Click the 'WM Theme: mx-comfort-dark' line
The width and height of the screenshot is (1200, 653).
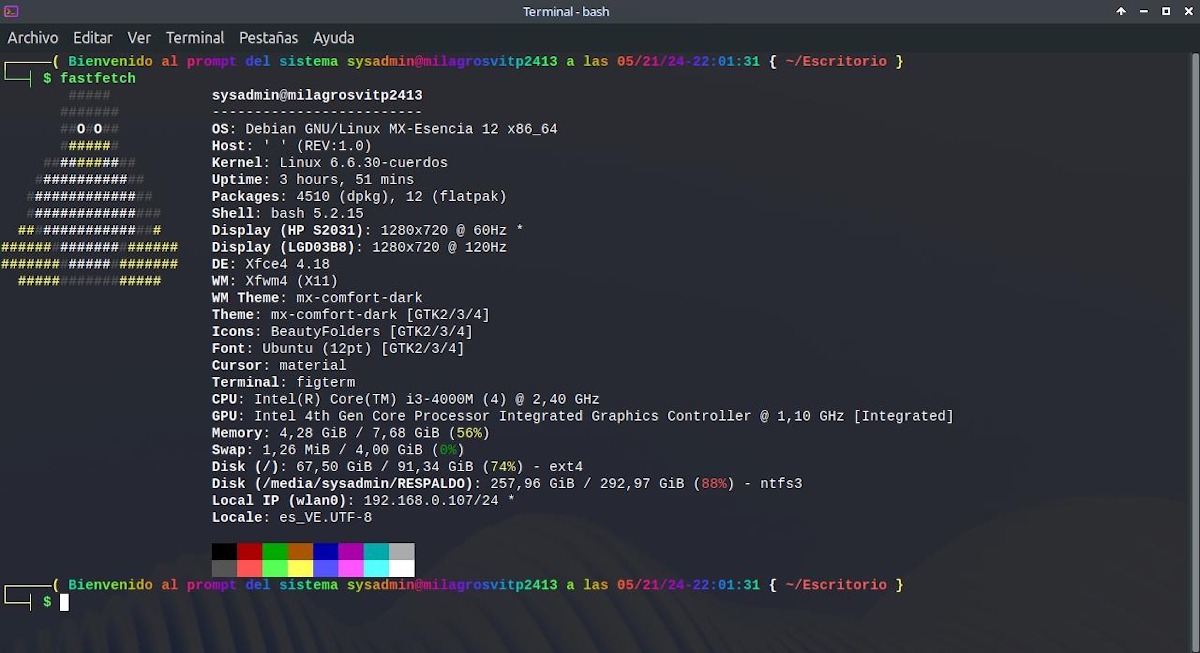(317, 298)
